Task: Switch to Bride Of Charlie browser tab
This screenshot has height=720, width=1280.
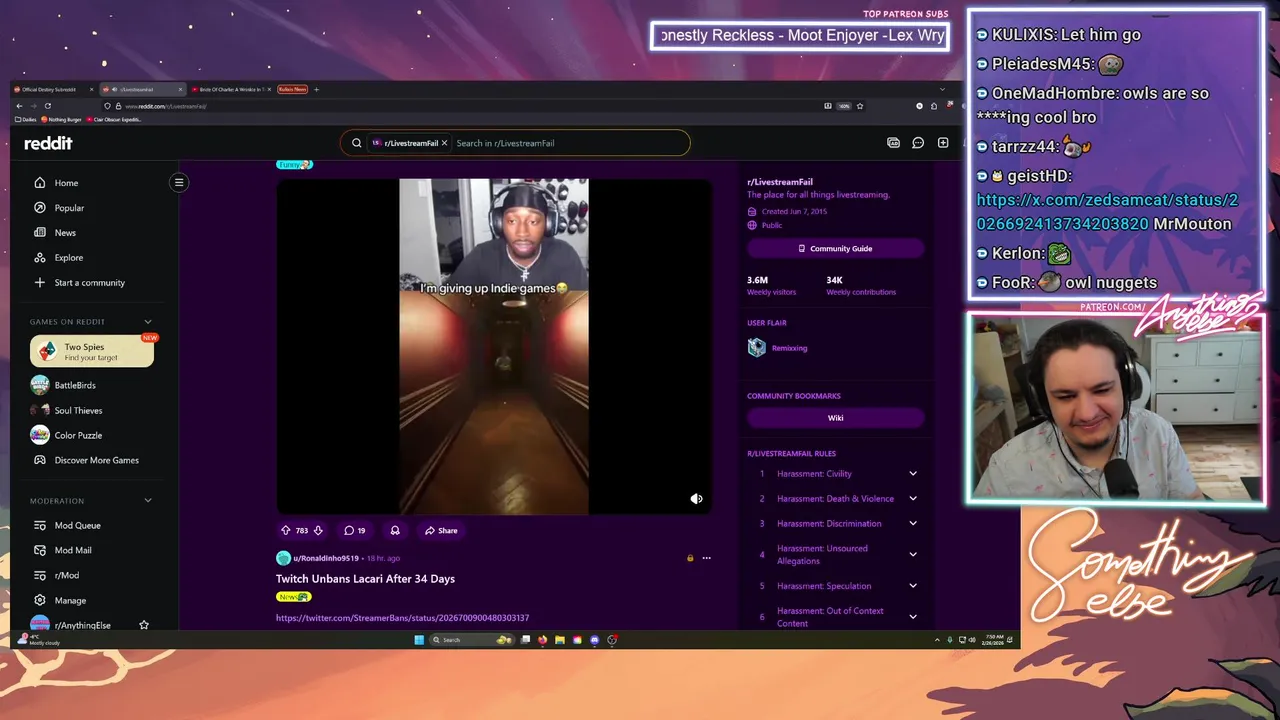Action: click(231, 90)
